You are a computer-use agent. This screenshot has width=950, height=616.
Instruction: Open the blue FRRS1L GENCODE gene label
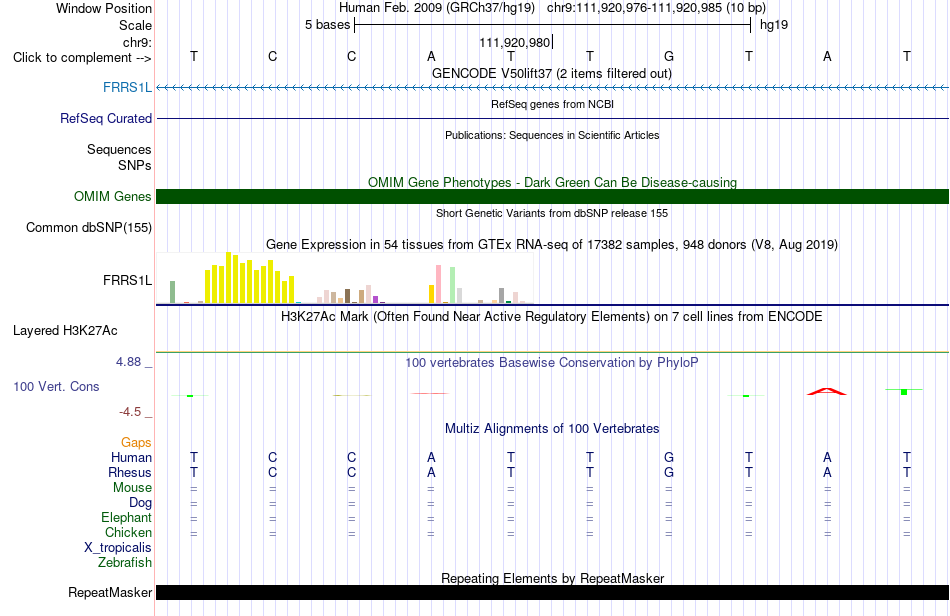coord(127,87)
